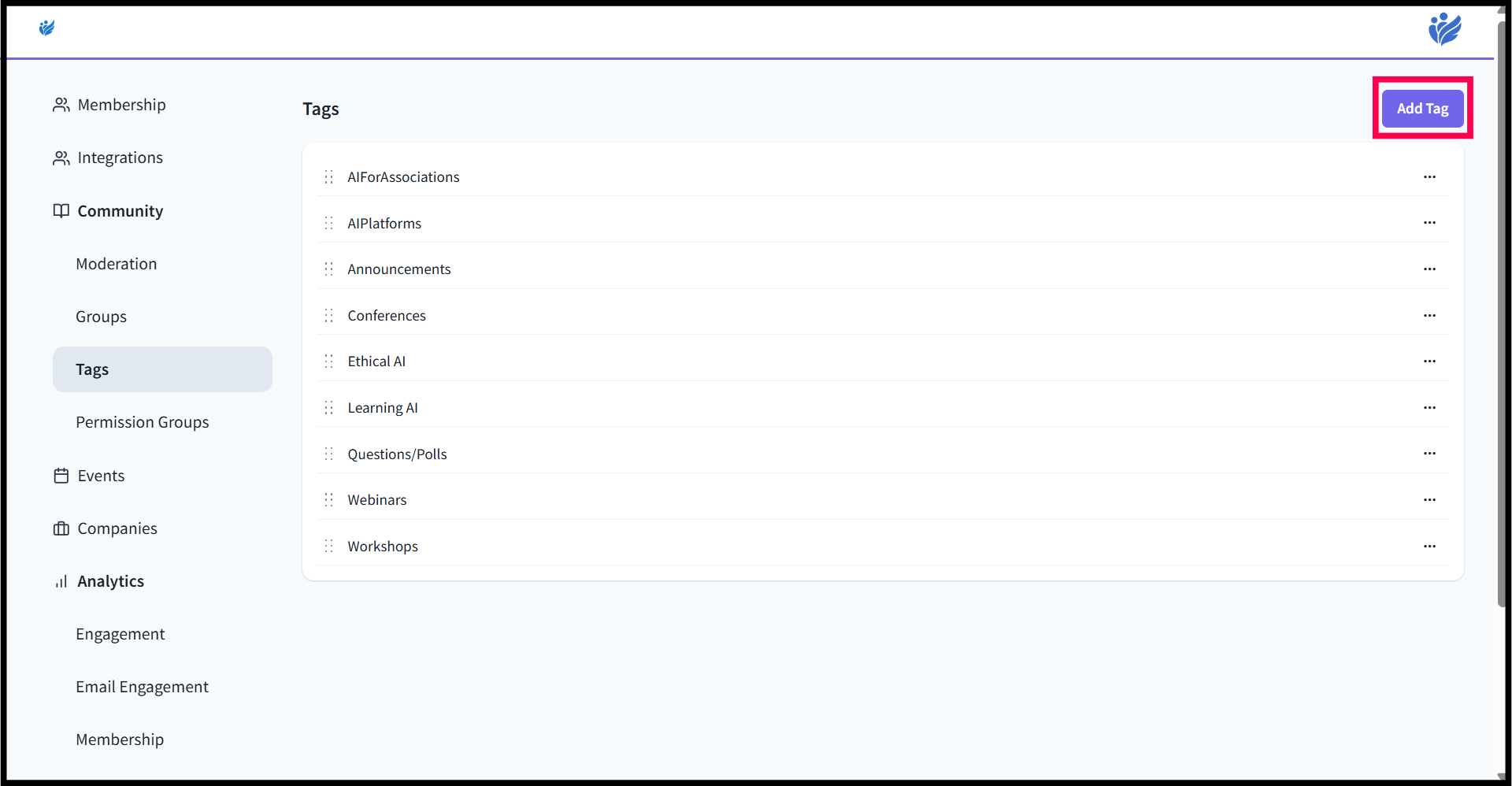Open the three-dot menu for Learning AI
The width and height of the screenshot is (1512, 786).
[1429, 408]
